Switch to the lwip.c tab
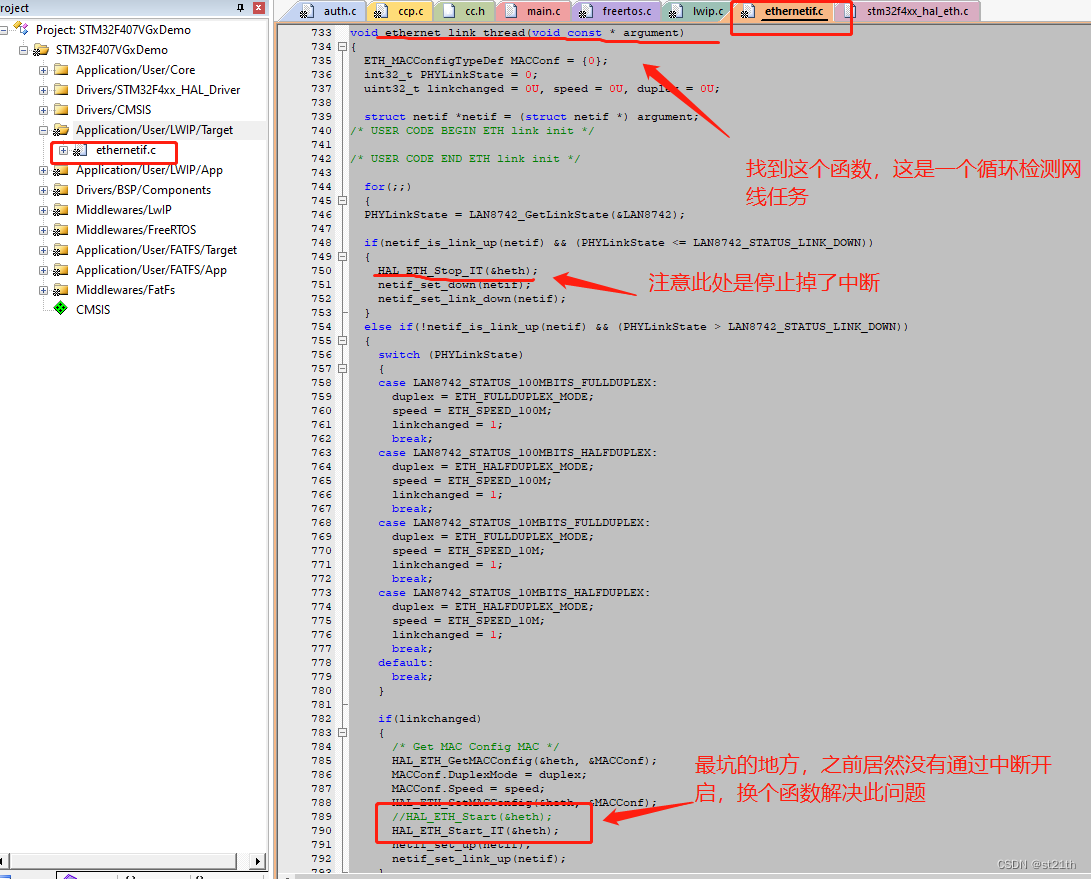1091x879 pixels. (x=707, y=11)
